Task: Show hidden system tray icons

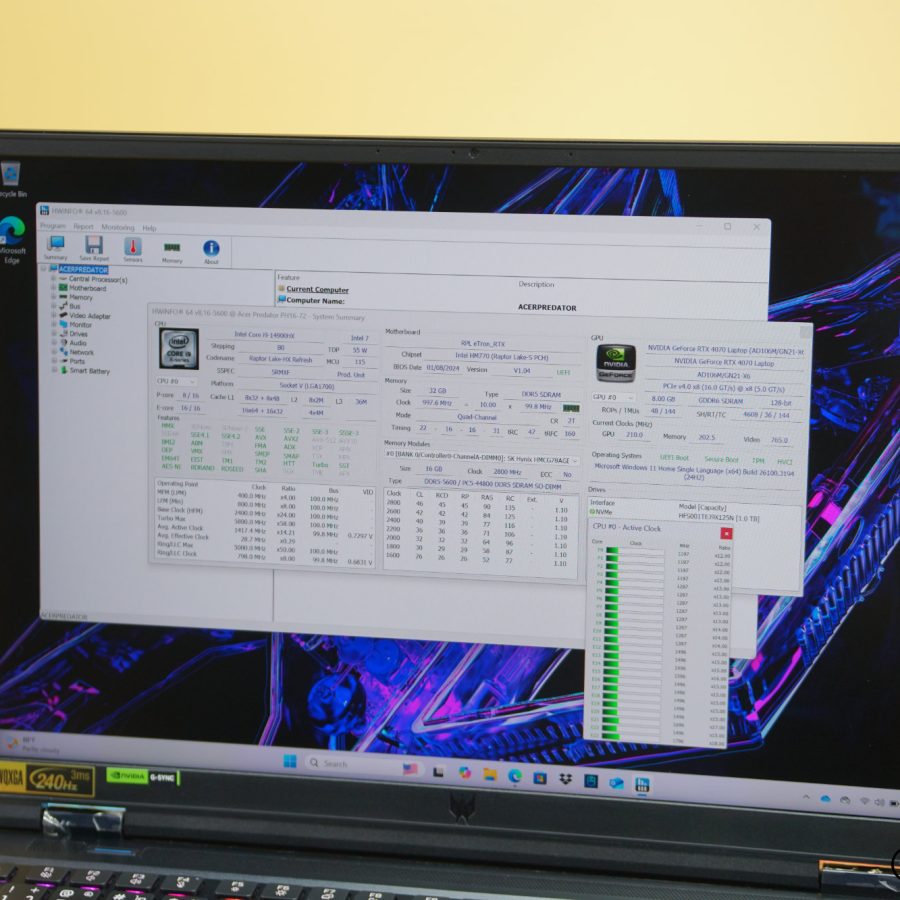Action: click(x=806, y=797)
